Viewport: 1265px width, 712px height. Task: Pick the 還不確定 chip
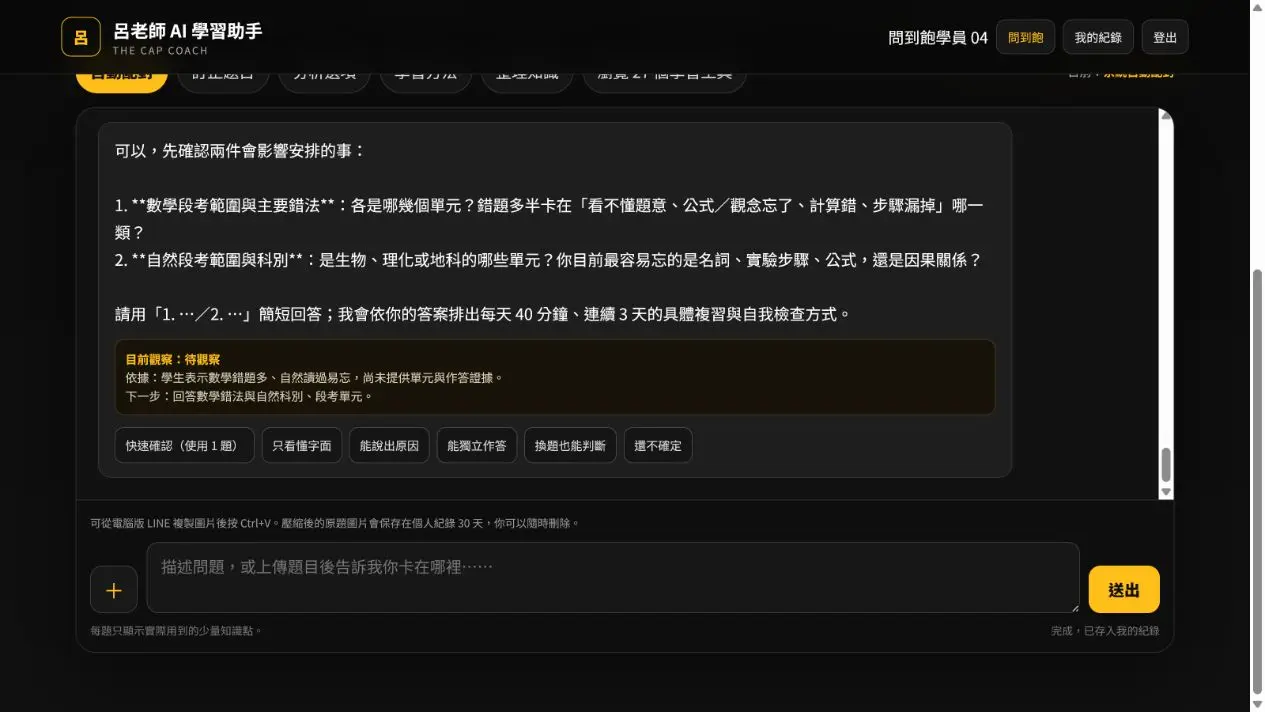click(658, 446)
